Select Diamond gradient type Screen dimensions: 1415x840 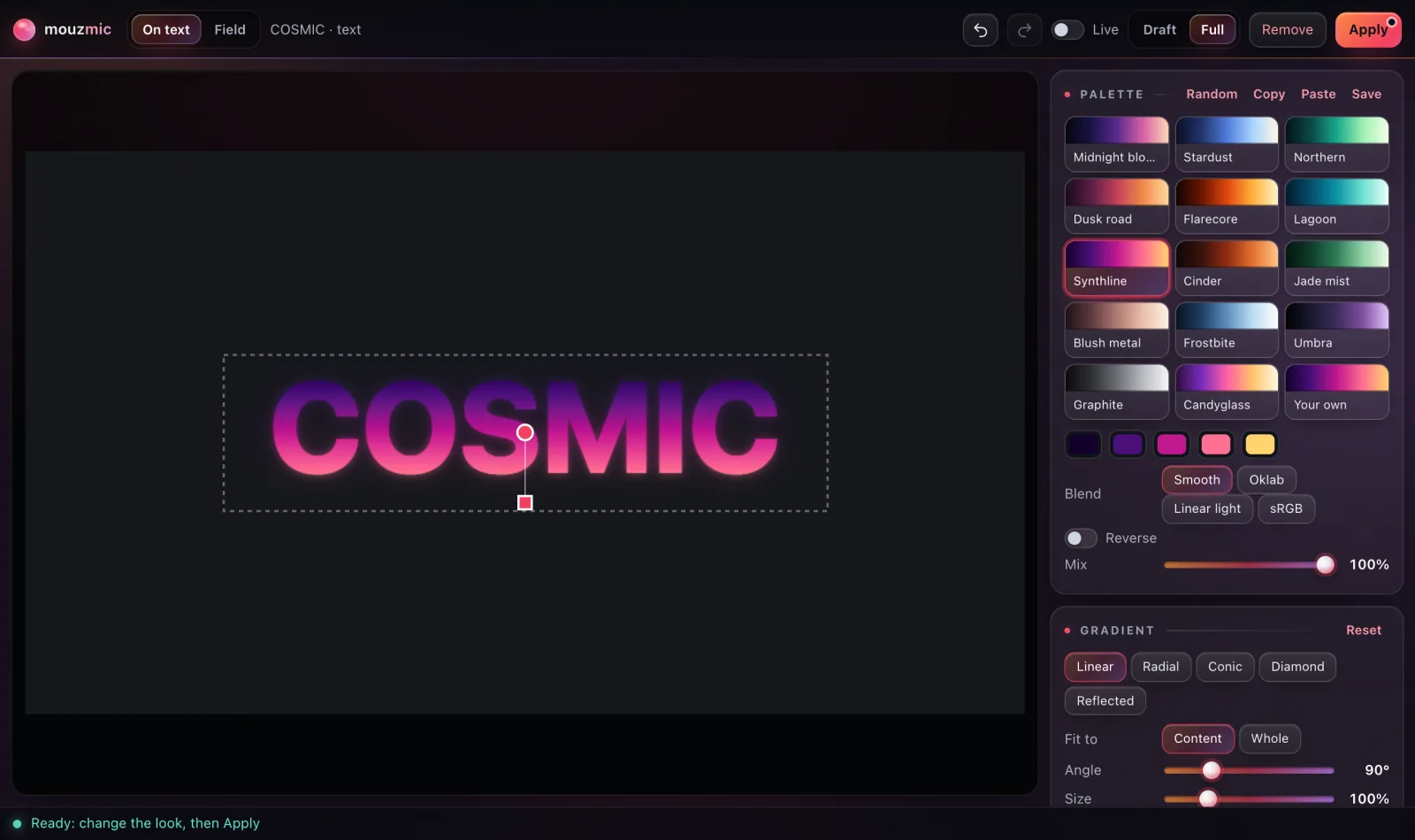coord(1297,667)
